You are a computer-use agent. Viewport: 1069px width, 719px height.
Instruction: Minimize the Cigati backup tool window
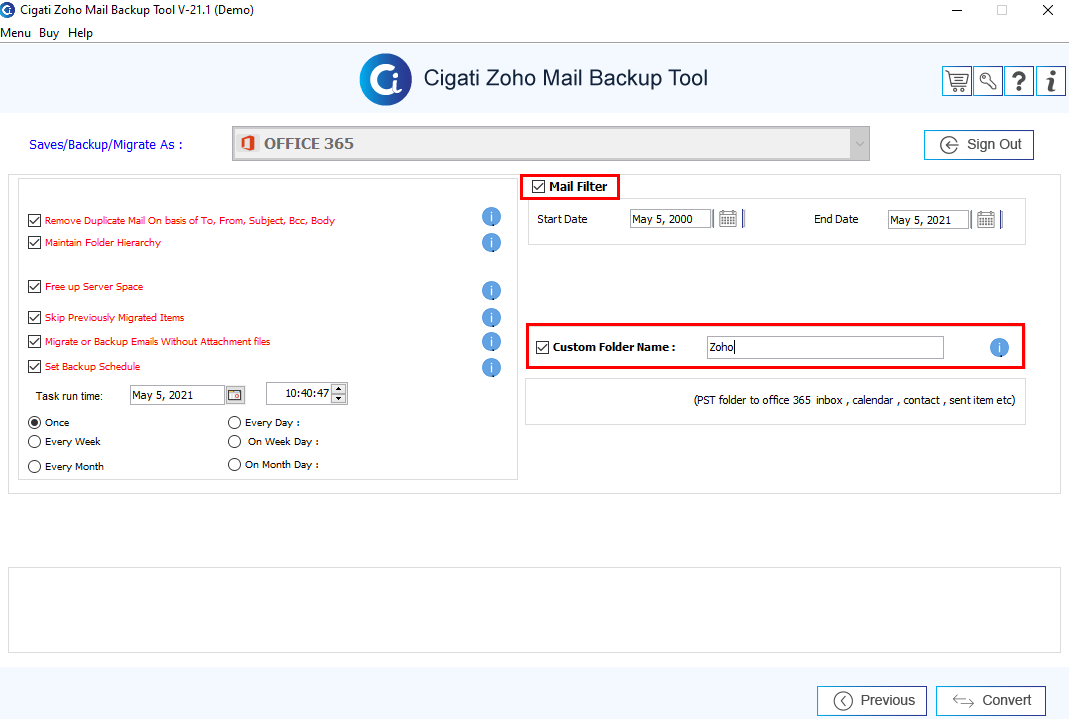(957, 10)
